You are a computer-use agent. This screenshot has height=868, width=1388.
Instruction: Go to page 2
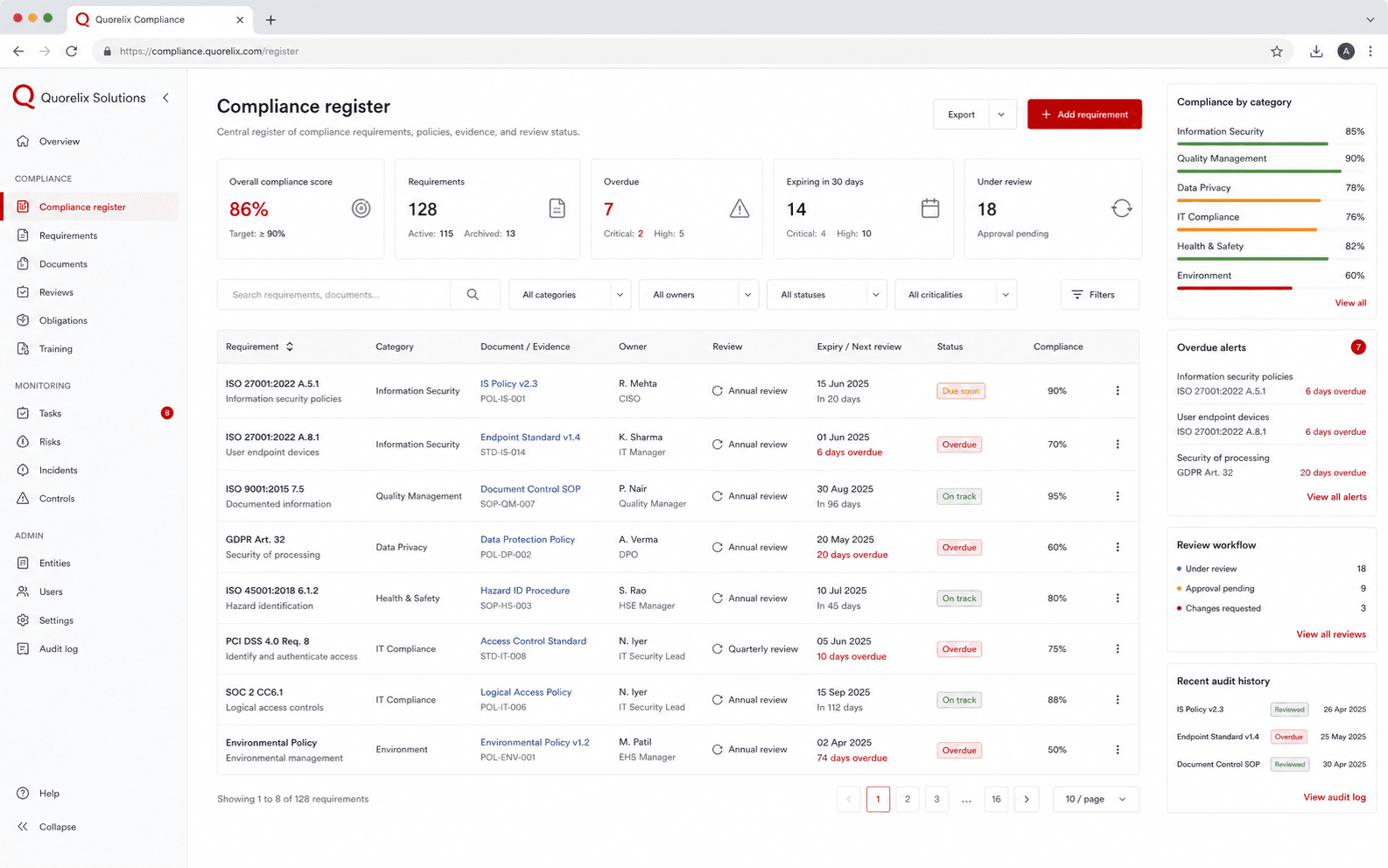coord(908,799)
